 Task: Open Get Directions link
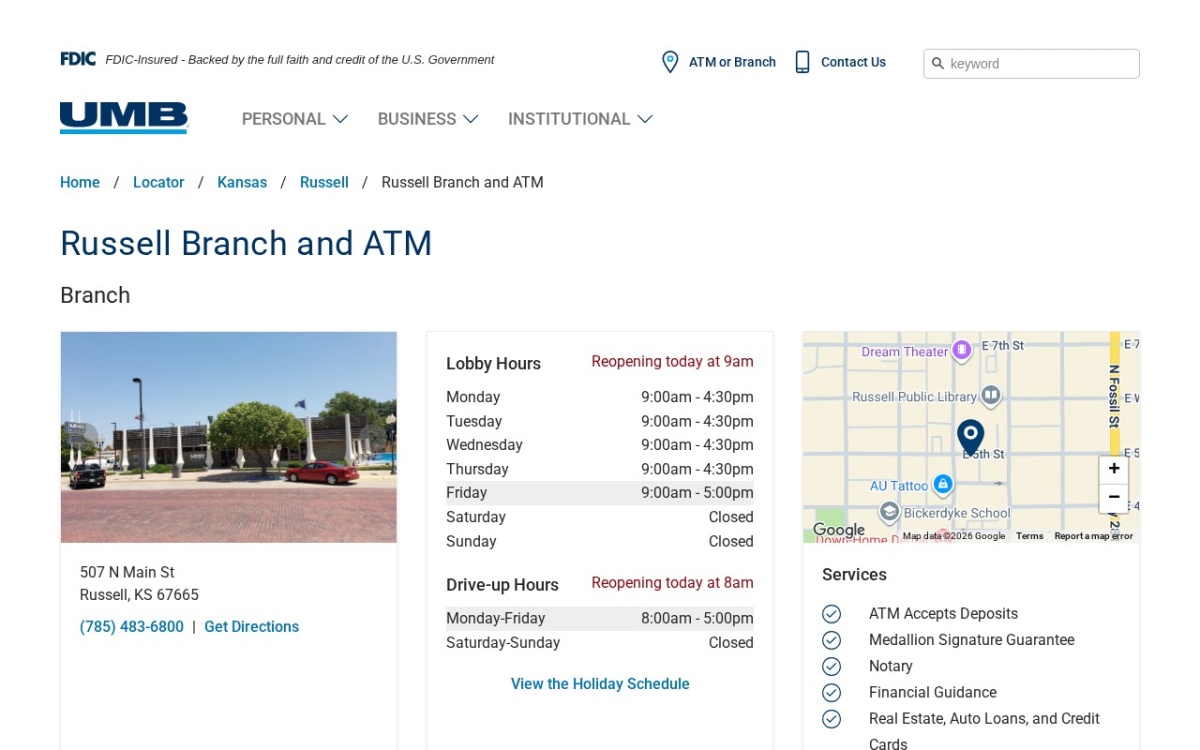pyautogui.click(x=252, y=627)
